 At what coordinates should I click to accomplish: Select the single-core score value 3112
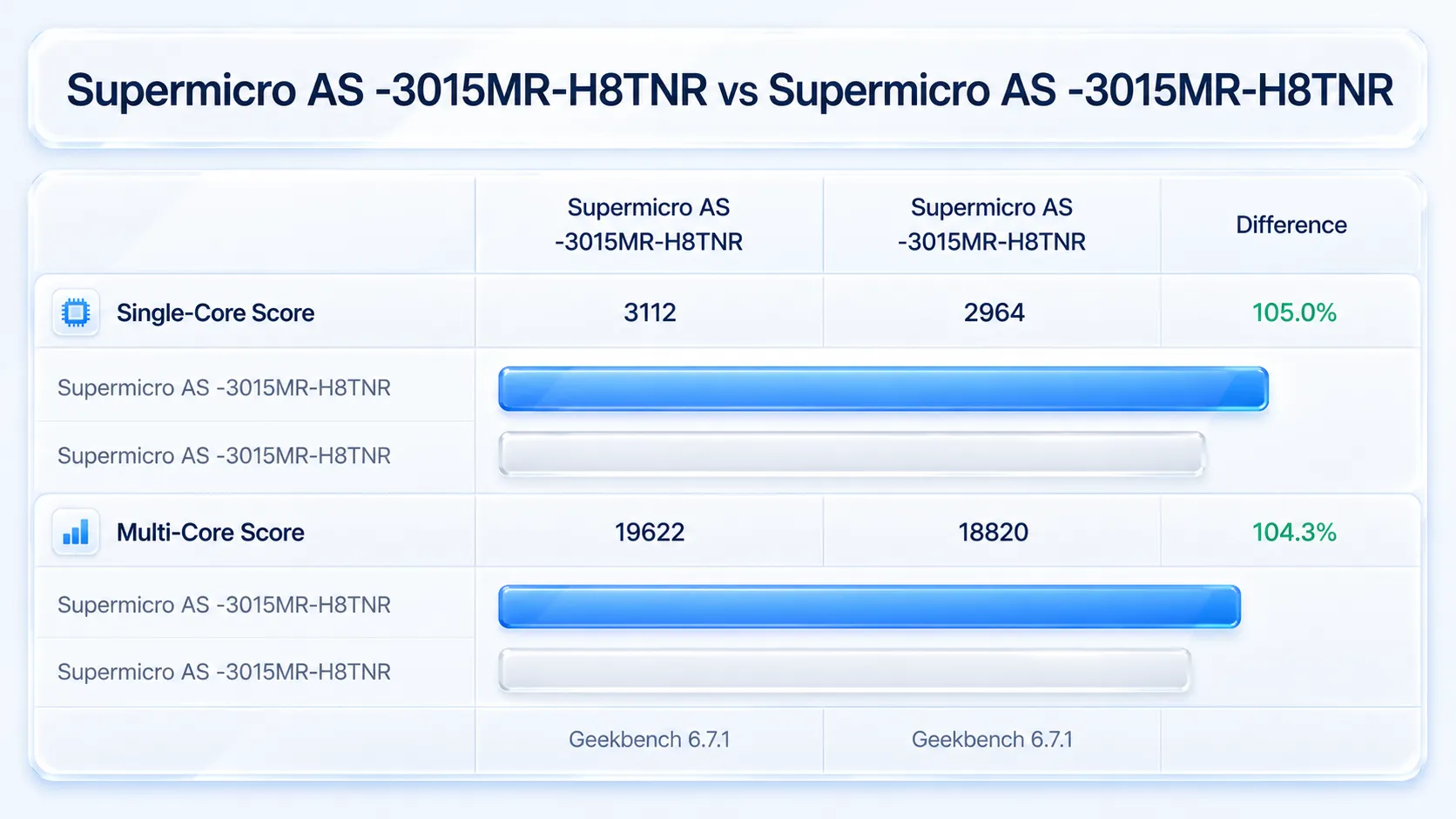click(650, 312)
